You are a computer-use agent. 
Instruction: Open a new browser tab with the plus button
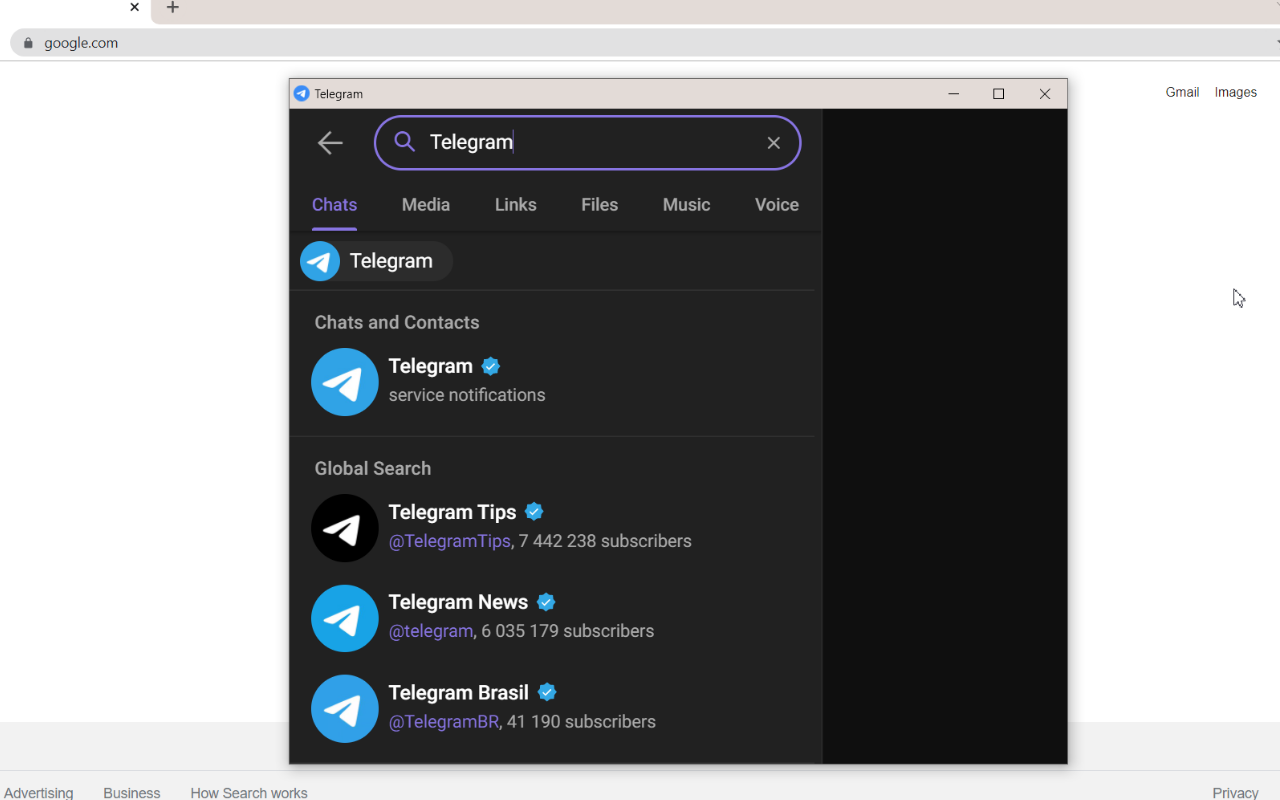click(172, 8)
